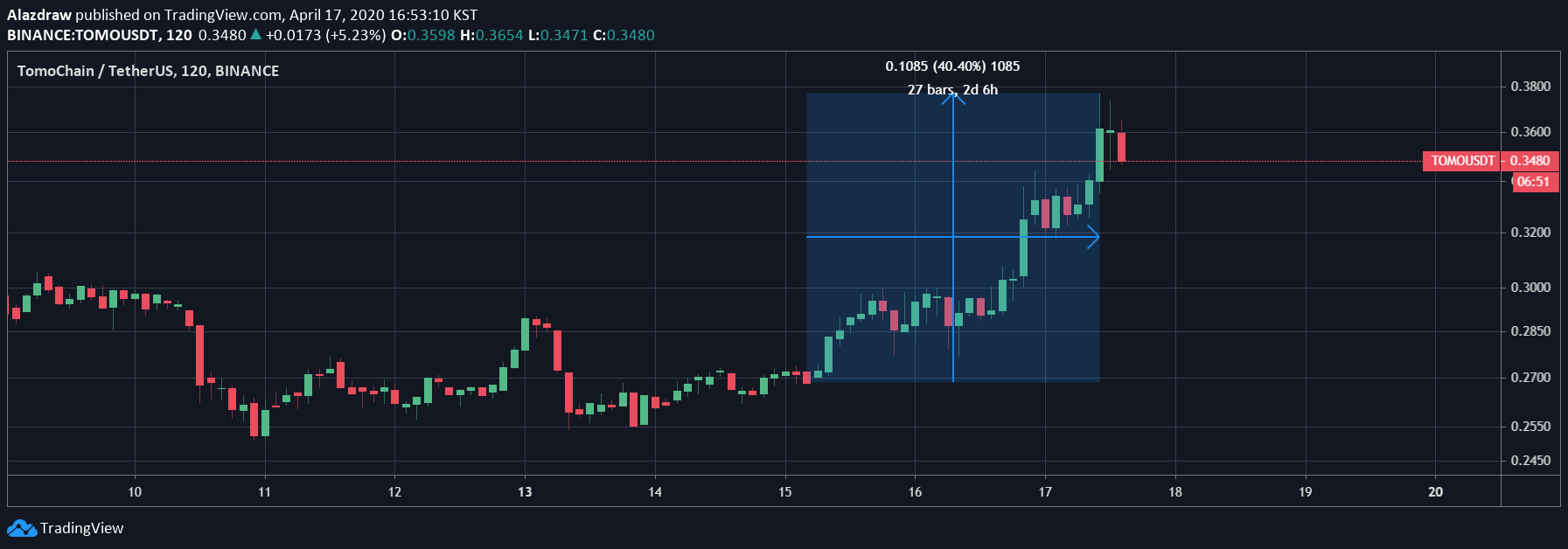
Task: Click the 0.2450 price axis label
Action: (x=1530, y=461)
